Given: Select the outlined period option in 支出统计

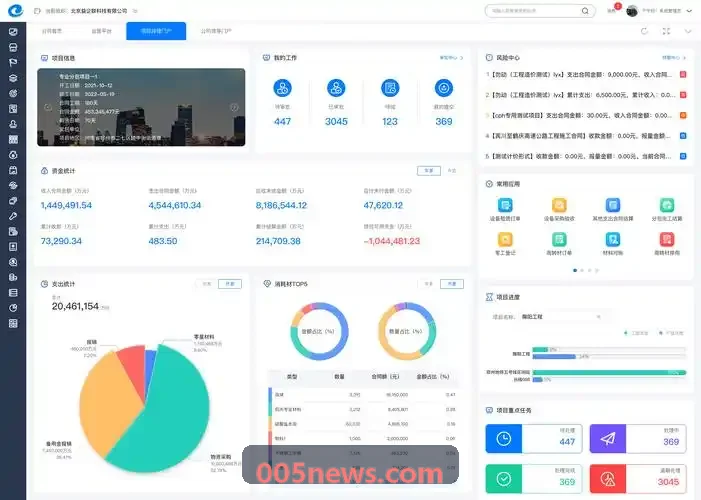Looking at the screenshot, I should coord(230,284).
